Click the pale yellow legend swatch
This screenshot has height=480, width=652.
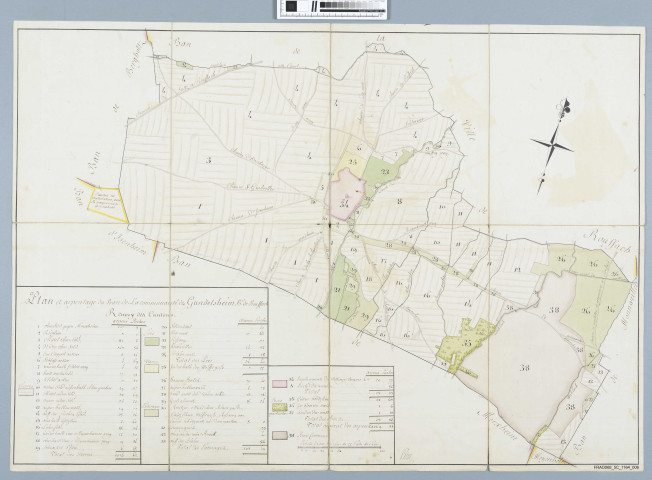(x=151, y=366)
